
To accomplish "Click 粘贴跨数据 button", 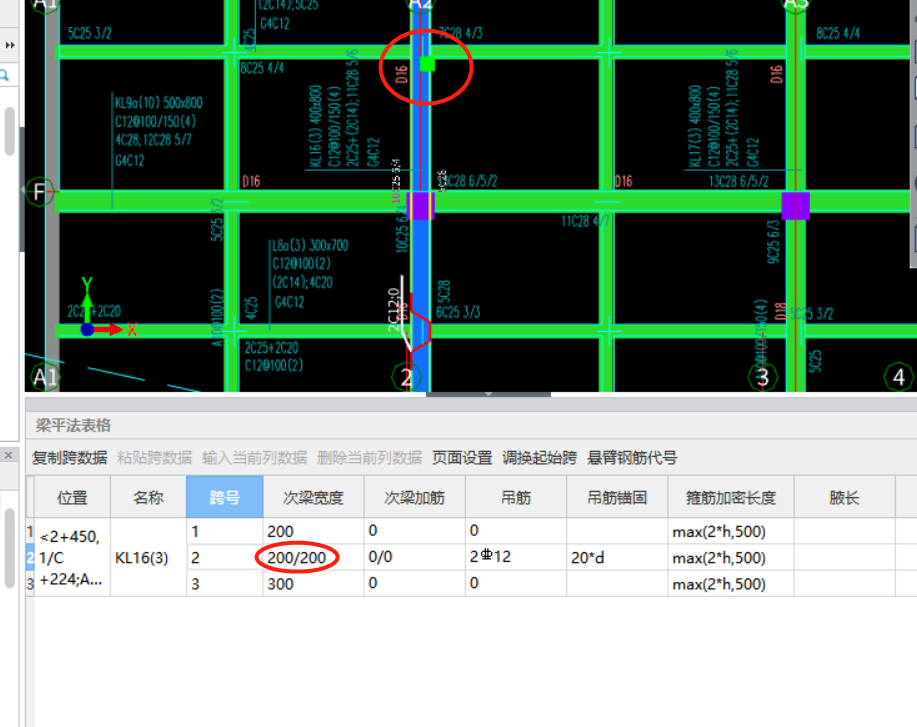I will [x=154, y=457].
